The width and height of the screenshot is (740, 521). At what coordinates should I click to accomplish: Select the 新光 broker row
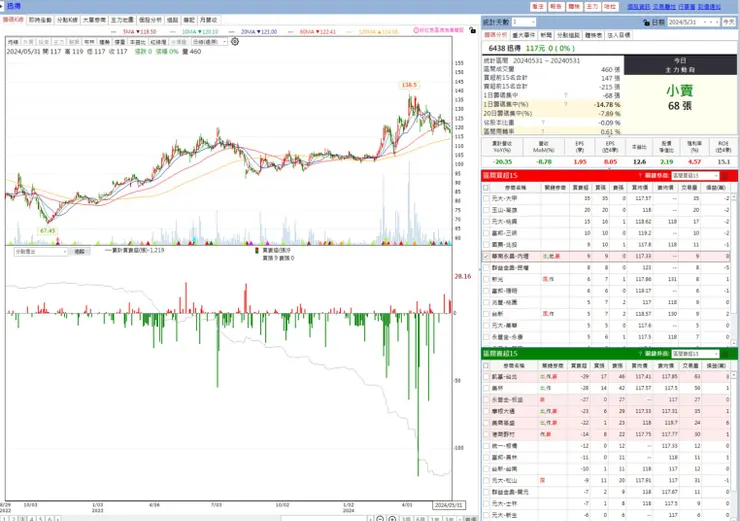tap(606, 279)
